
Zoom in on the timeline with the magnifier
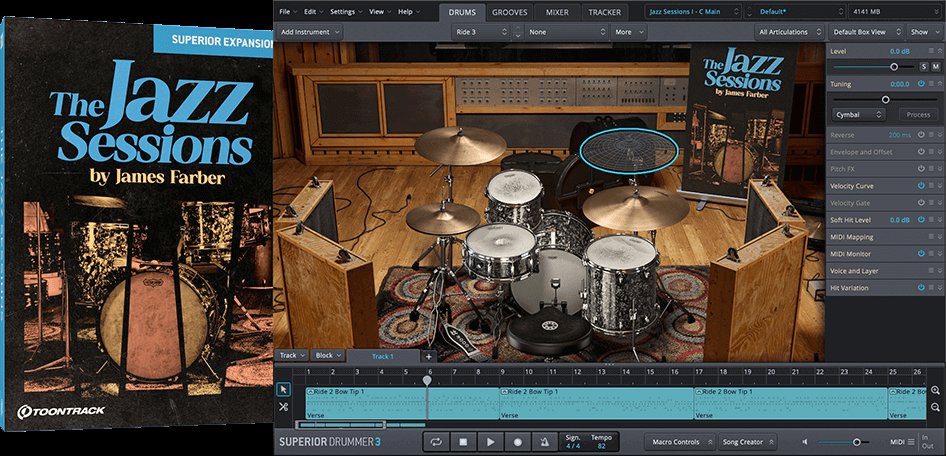click(x=935, y=391)
